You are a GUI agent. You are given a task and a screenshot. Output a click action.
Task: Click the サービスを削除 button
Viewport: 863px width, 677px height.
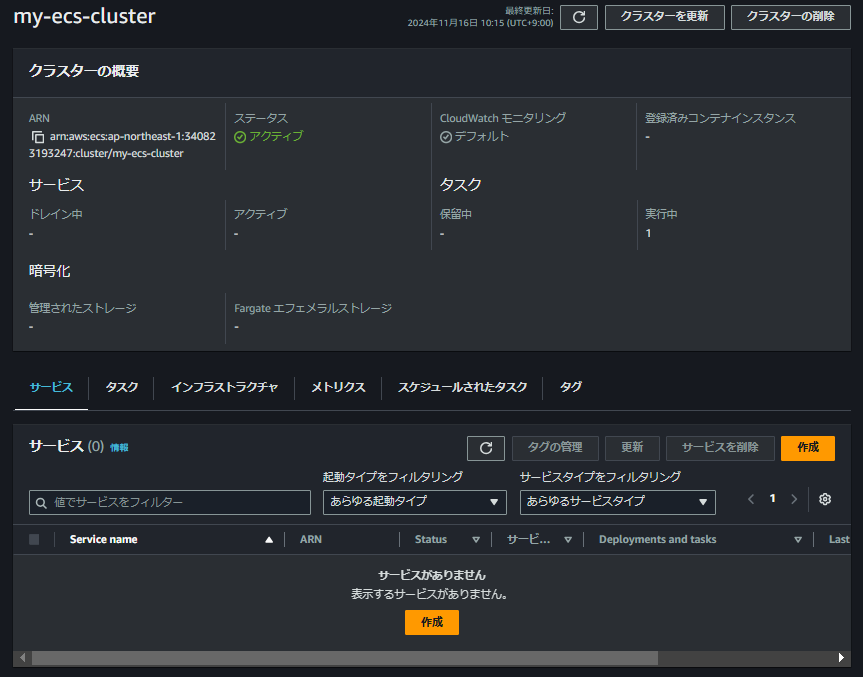[x=720, y=448]
